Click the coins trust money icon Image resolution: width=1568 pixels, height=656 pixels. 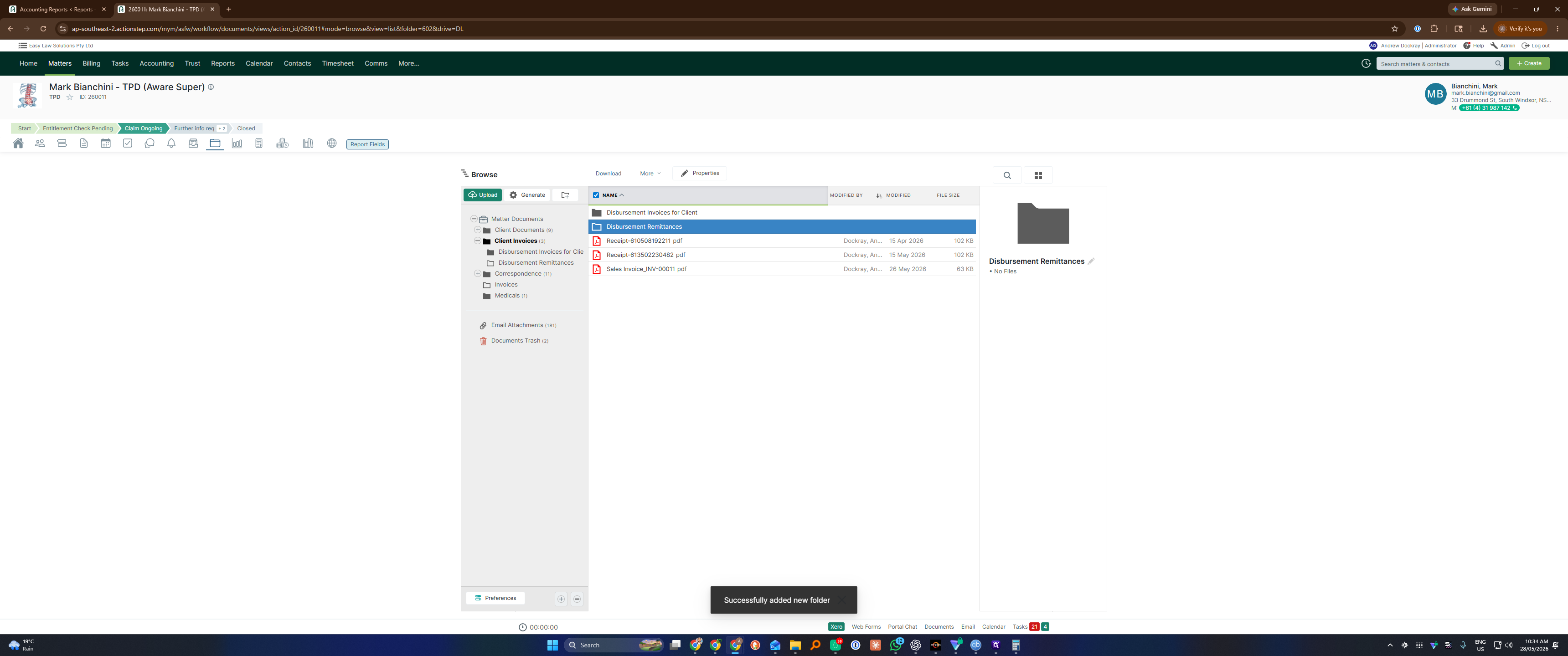pyautogui.click(x=283, y=143)
